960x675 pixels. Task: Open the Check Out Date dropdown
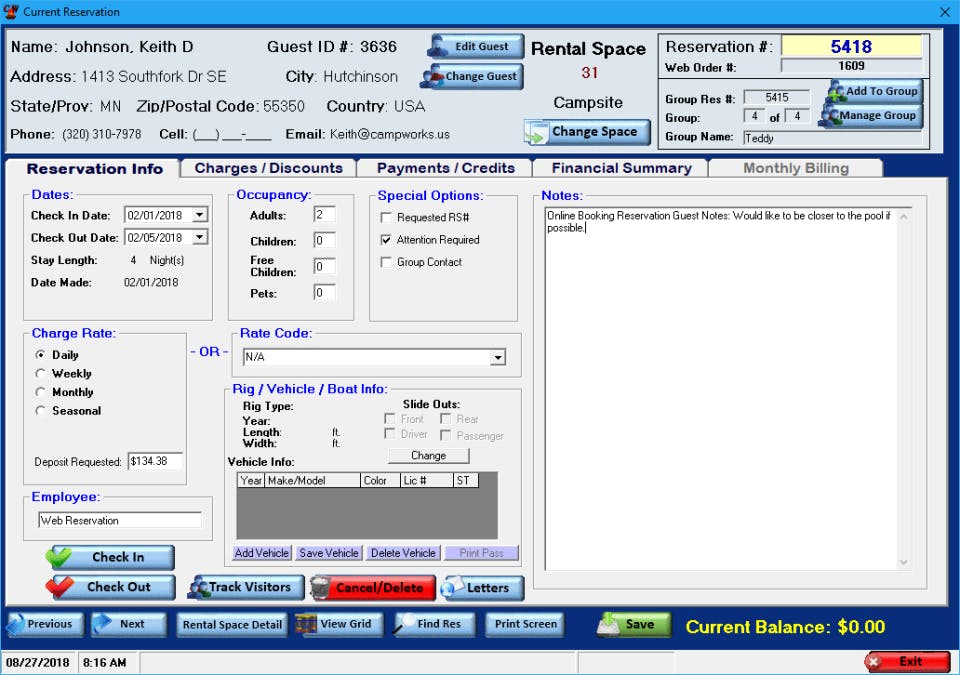coord(200,237)
